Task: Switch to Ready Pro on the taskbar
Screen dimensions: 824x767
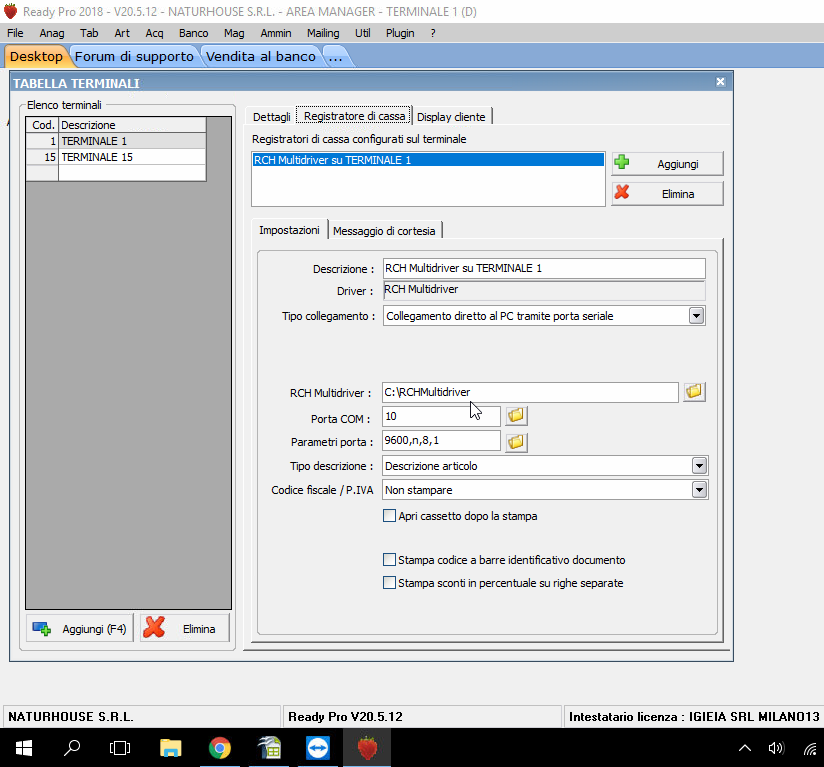Action: click(367, 748)
